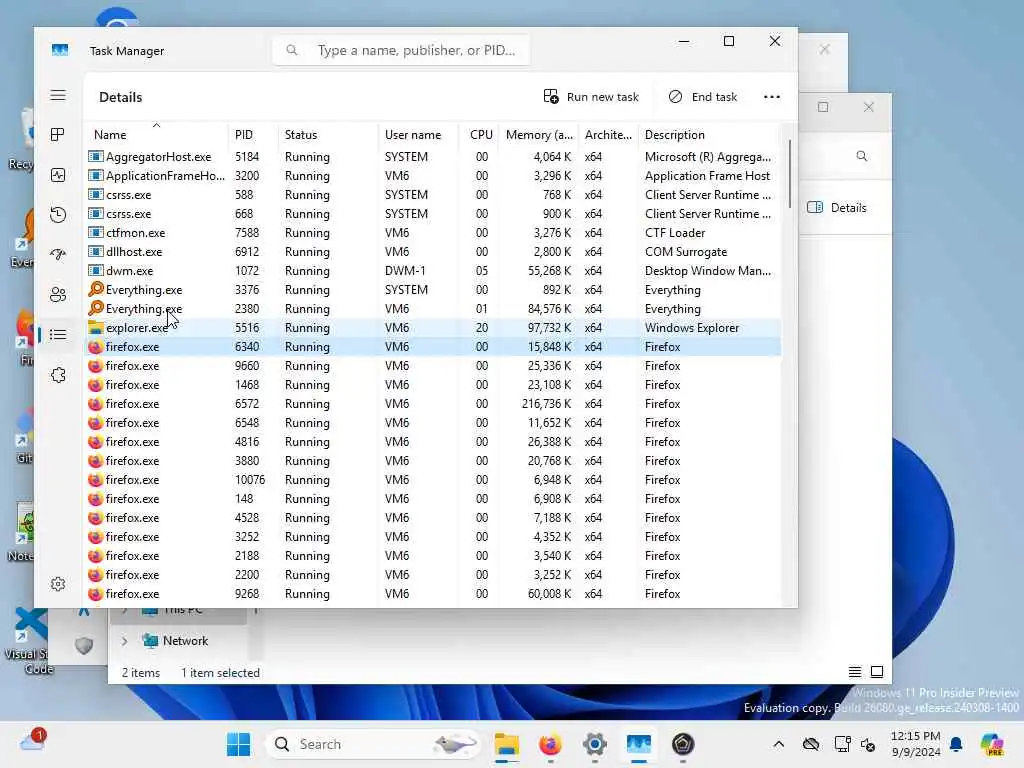
Task: Open File Explorer from the taskbar
Action: [x=507, y=744]
